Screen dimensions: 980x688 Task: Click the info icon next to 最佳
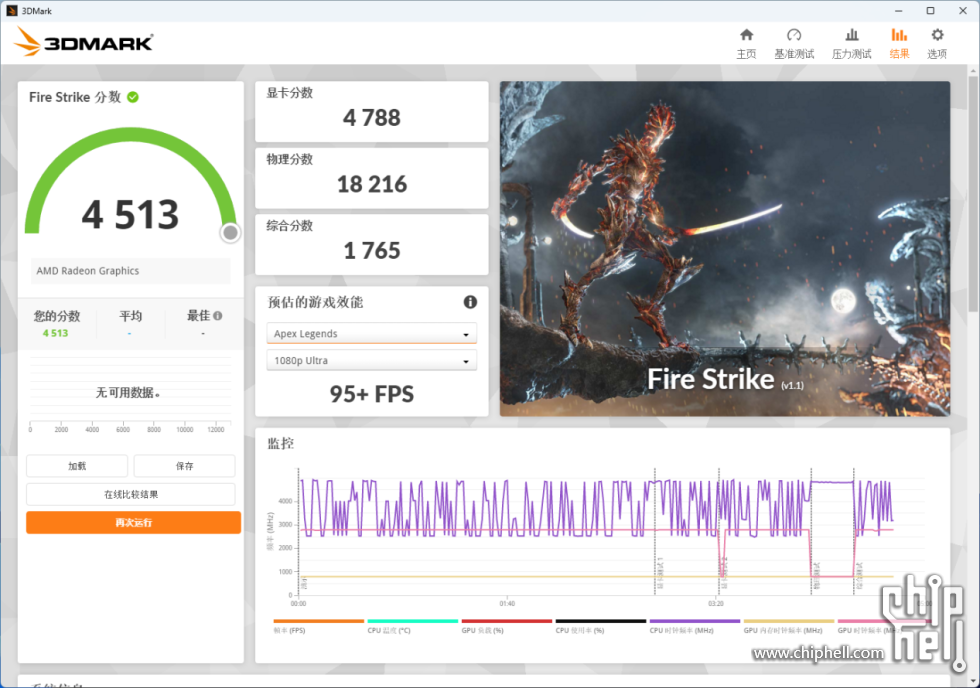pyautogui.click(x=218, y=316)
